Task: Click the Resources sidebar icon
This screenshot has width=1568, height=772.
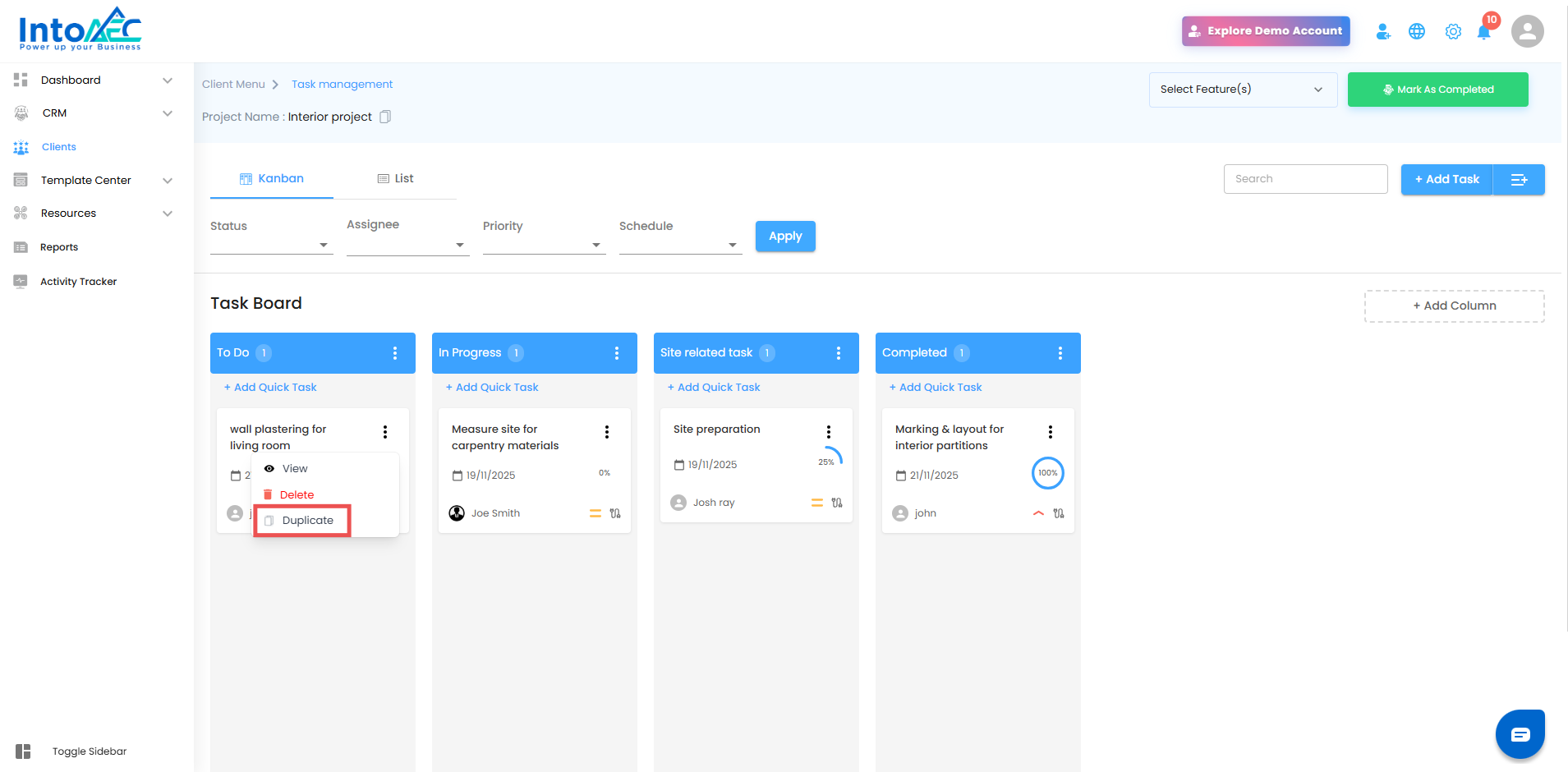Action: click(21, 213)
